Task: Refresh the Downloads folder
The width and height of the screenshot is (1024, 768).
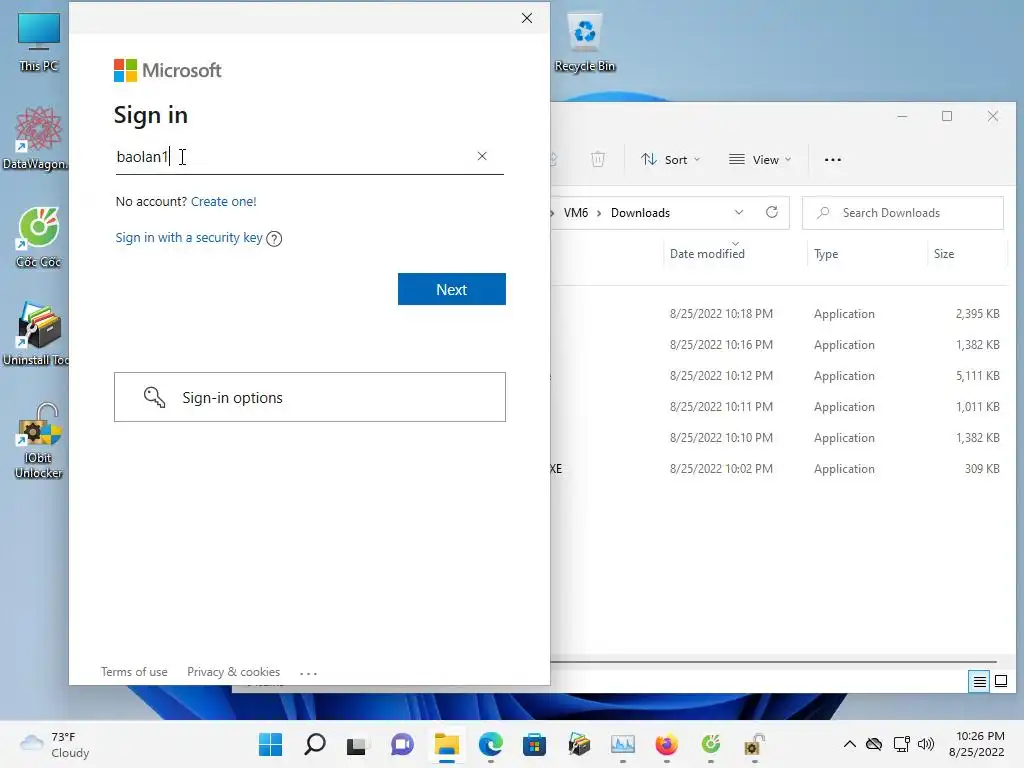Action: pos(772,212)
